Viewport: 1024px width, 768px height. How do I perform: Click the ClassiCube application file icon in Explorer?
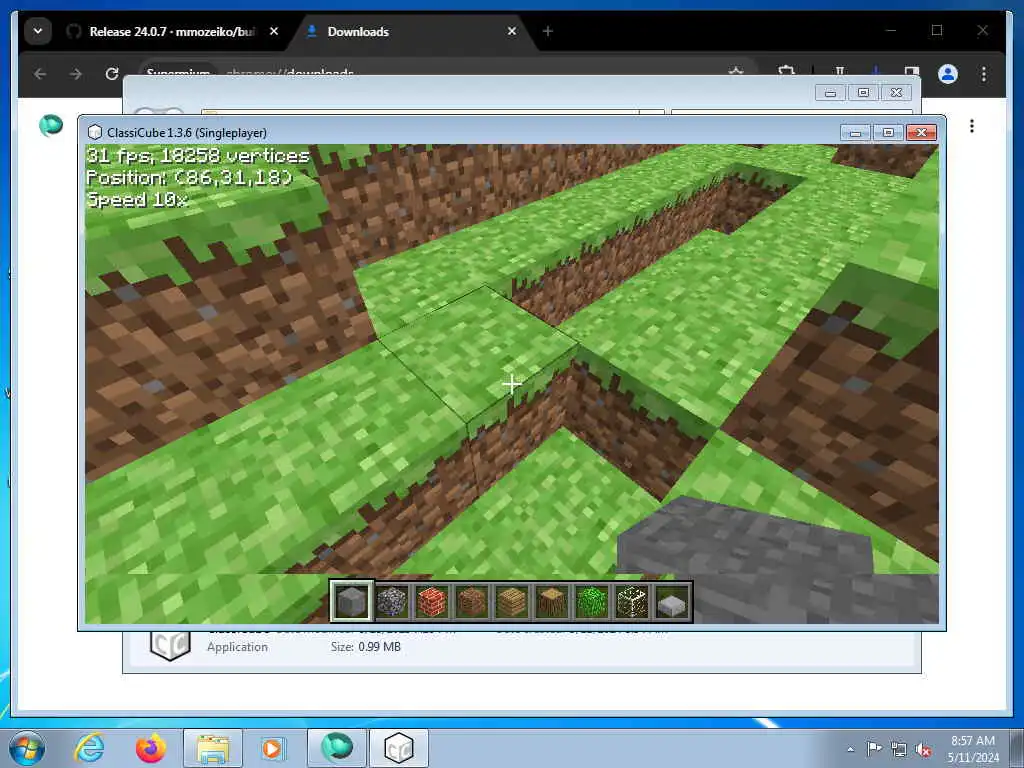click(x=170, y=647)
